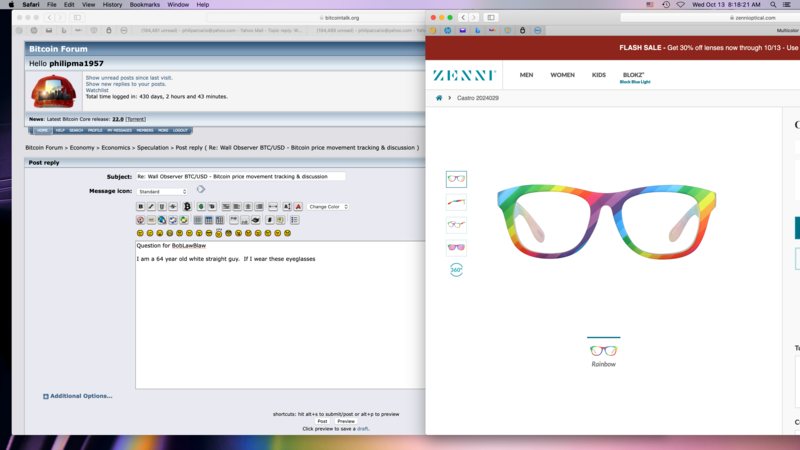The width and height of the screenshot is (800, 450).
Task: Insert hyperlink using the globe icon
Action: click(162, 220)
